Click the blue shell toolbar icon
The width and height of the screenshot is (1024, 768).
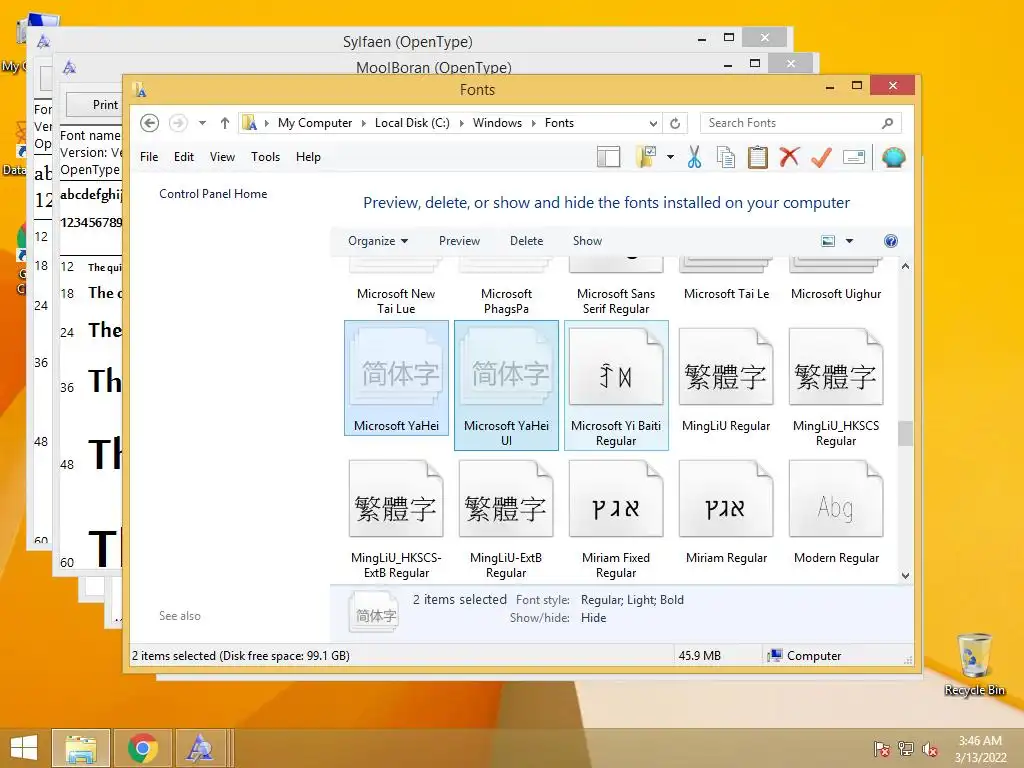(x=893, y=157)
